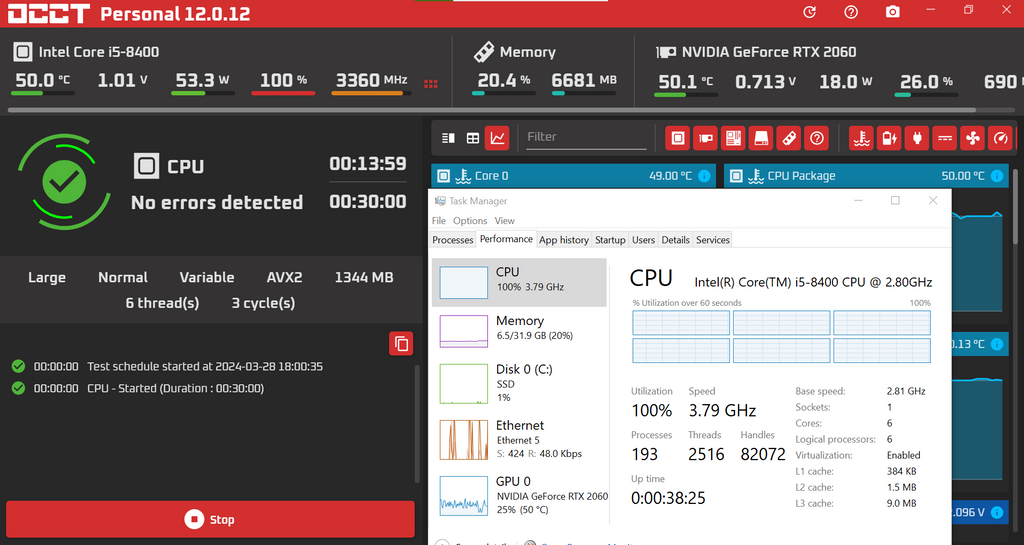This screenshot has height=545, width=1024.
Task: Select Memory 6.5/31.9 GB in the performance list
Action: [519, 330]
